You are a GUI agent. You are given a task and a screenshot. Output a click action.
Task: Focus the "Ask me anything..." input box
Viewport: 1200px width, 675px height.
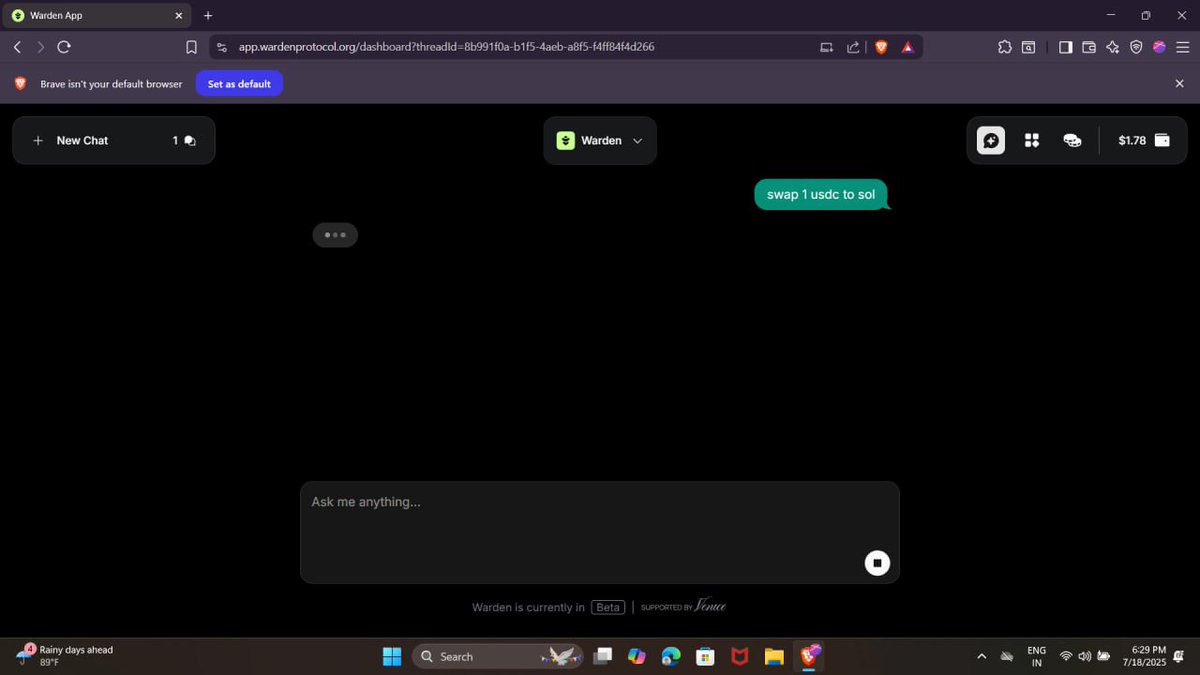(x=600, y=532)
